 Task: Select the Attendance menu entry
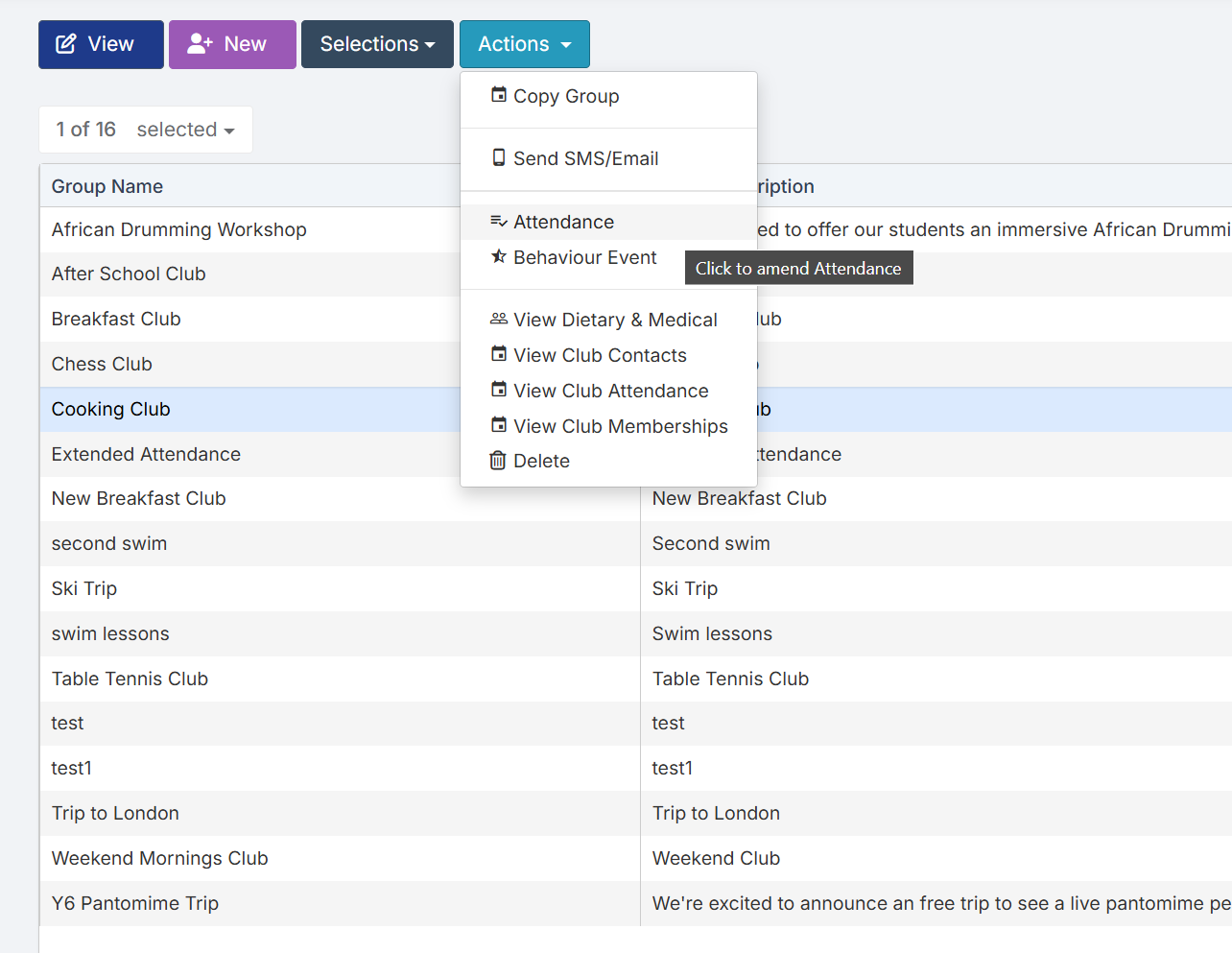pyautogui.click(x=563, y=222)
